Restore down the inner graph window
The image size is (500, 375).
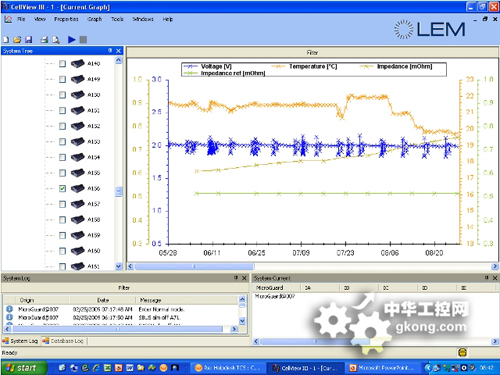click(485, 19)
